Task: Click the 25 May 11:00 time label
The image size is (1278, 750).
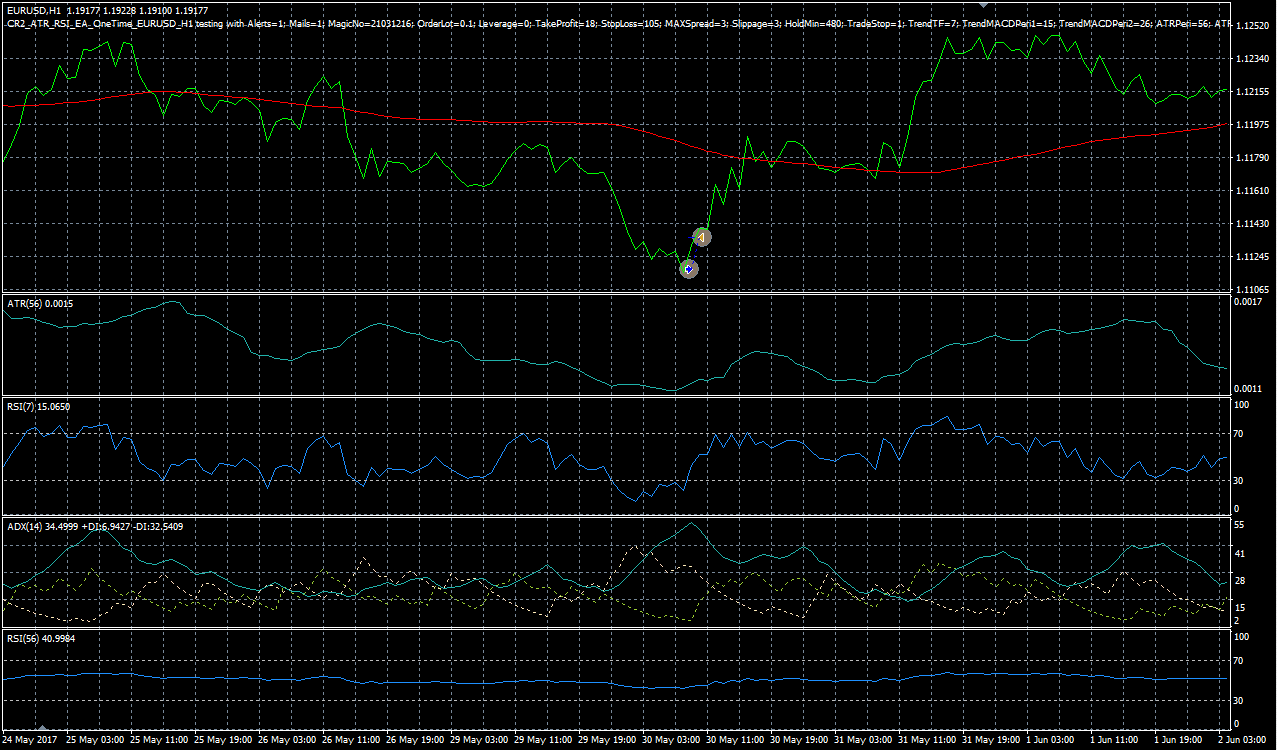Action: (x=159, y=741)
